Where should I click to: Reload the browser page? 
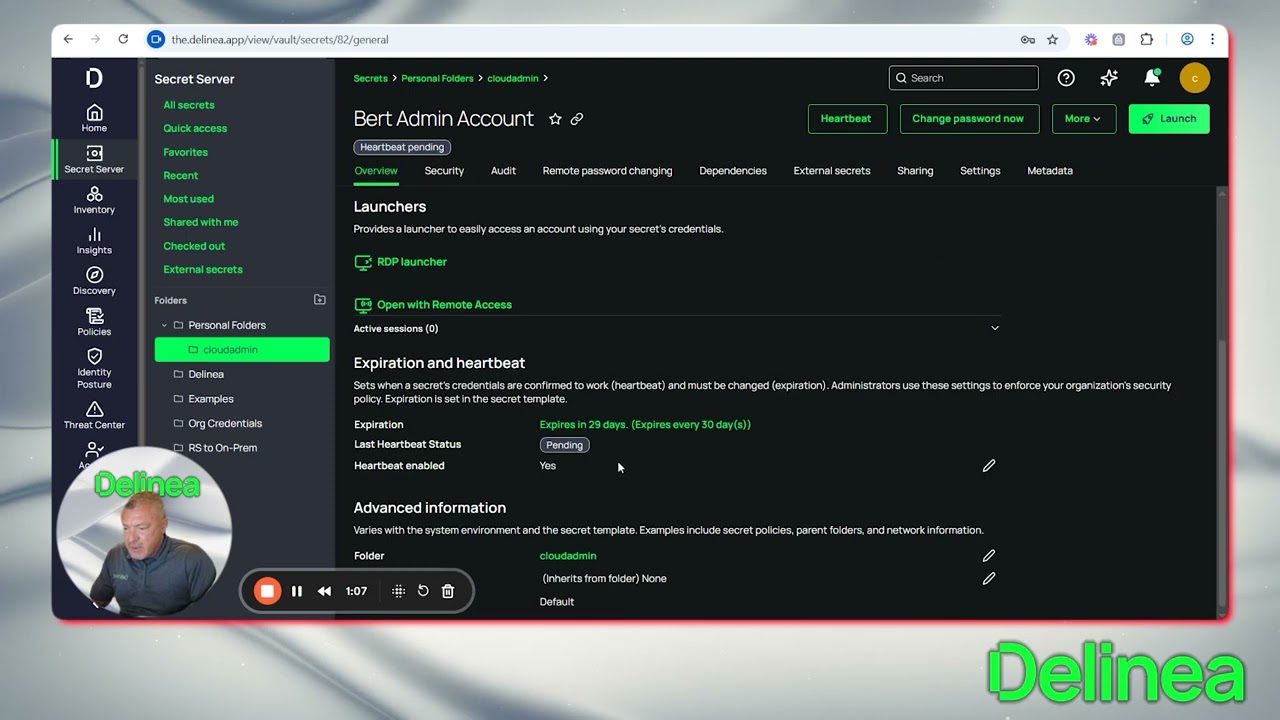click(x=123, y=40)
